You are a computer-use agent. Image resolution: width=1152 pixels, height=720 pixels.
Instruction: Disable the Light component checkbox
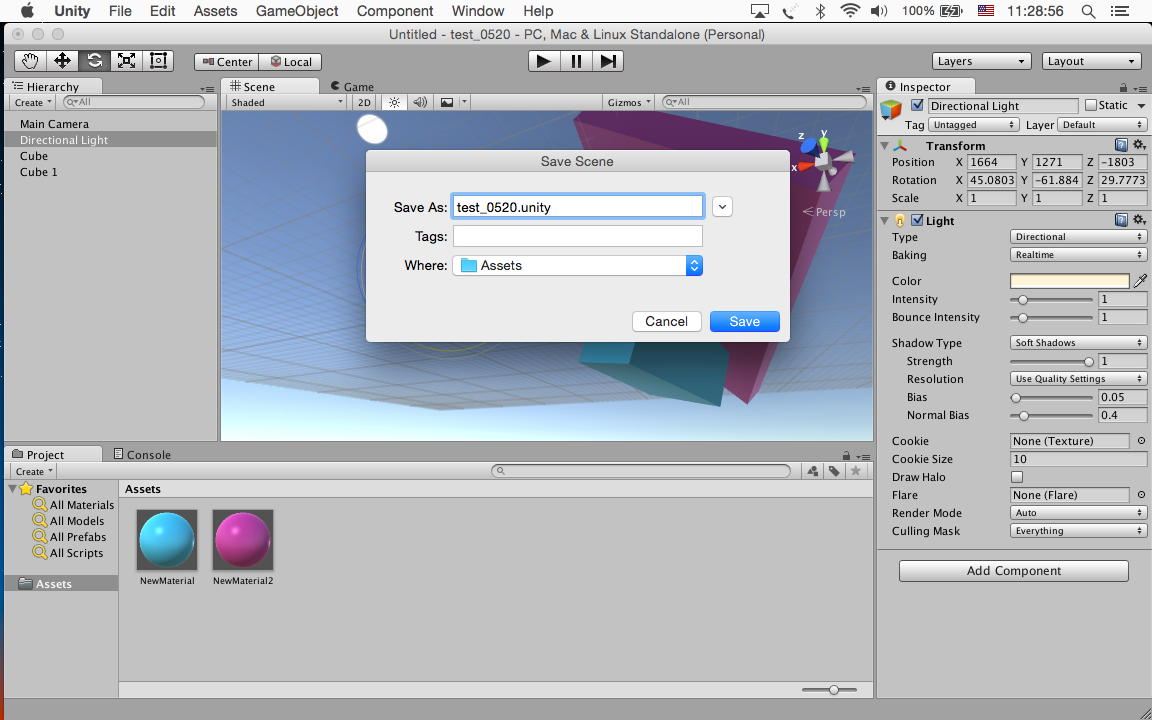click(917, 221)
